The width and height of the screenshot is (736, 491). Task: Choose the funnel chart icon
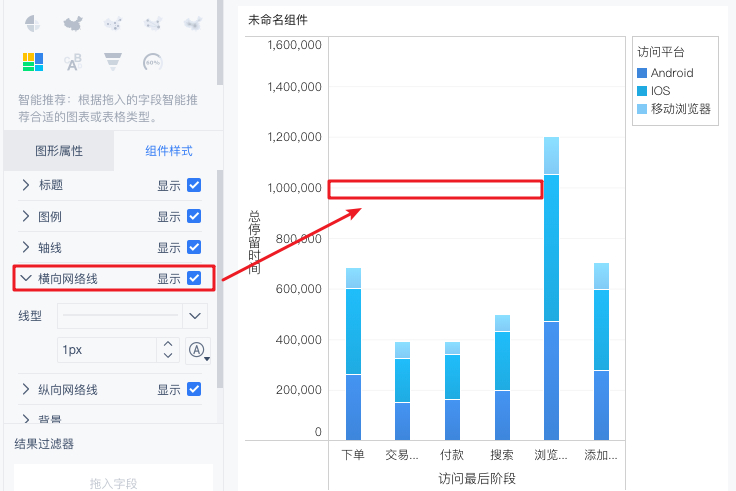[113, 62]
